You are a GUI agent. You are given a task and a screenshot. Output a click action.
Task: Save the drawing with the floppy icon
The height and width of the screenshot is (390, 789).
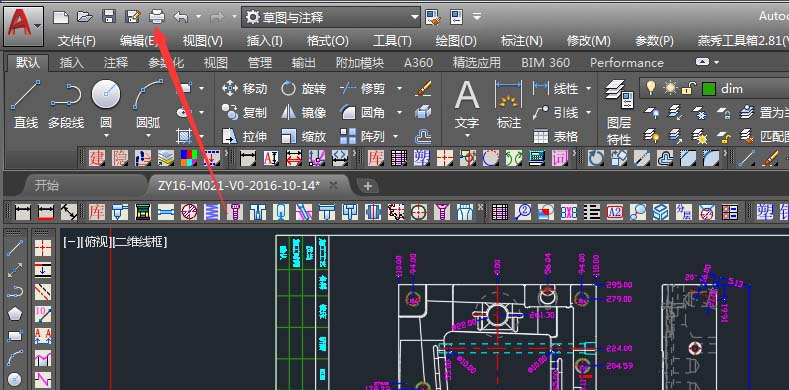tap(109, 17)
